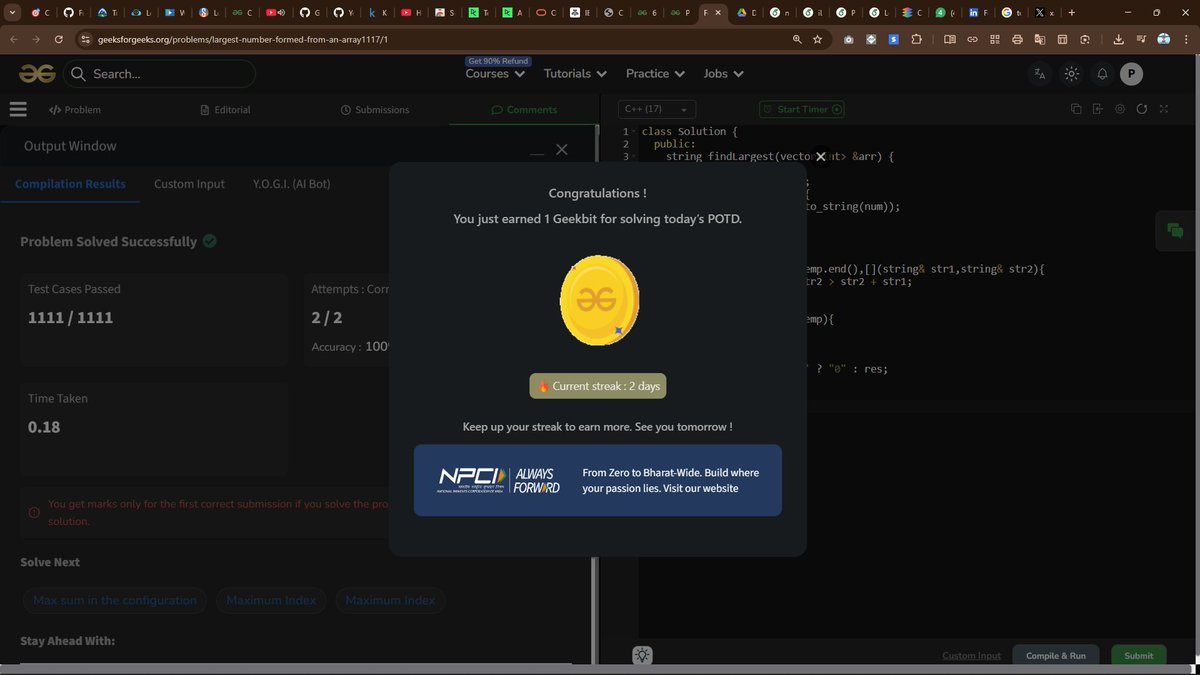Click the Geekbit gold coin

click(x=598, y=300)
